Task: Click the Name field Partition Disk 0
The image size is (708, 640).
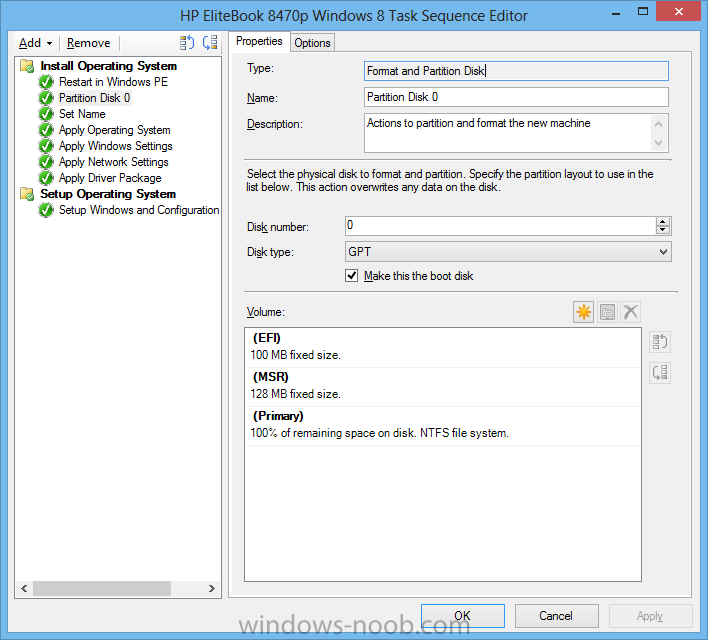Action: (x=516, y=97)
